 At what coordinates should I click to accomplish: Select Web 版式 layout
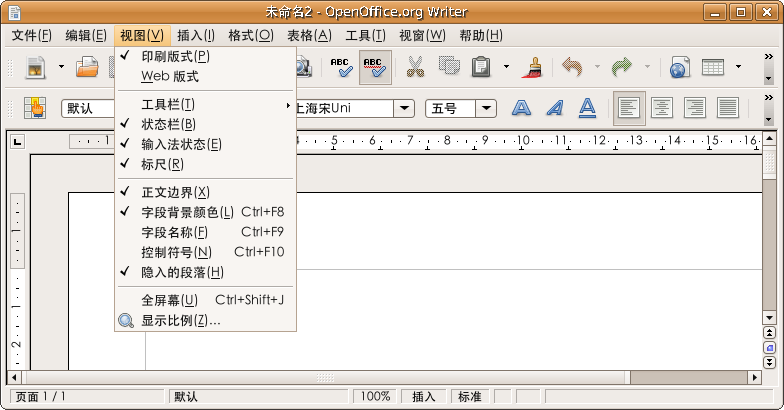[x=206, y=76]
